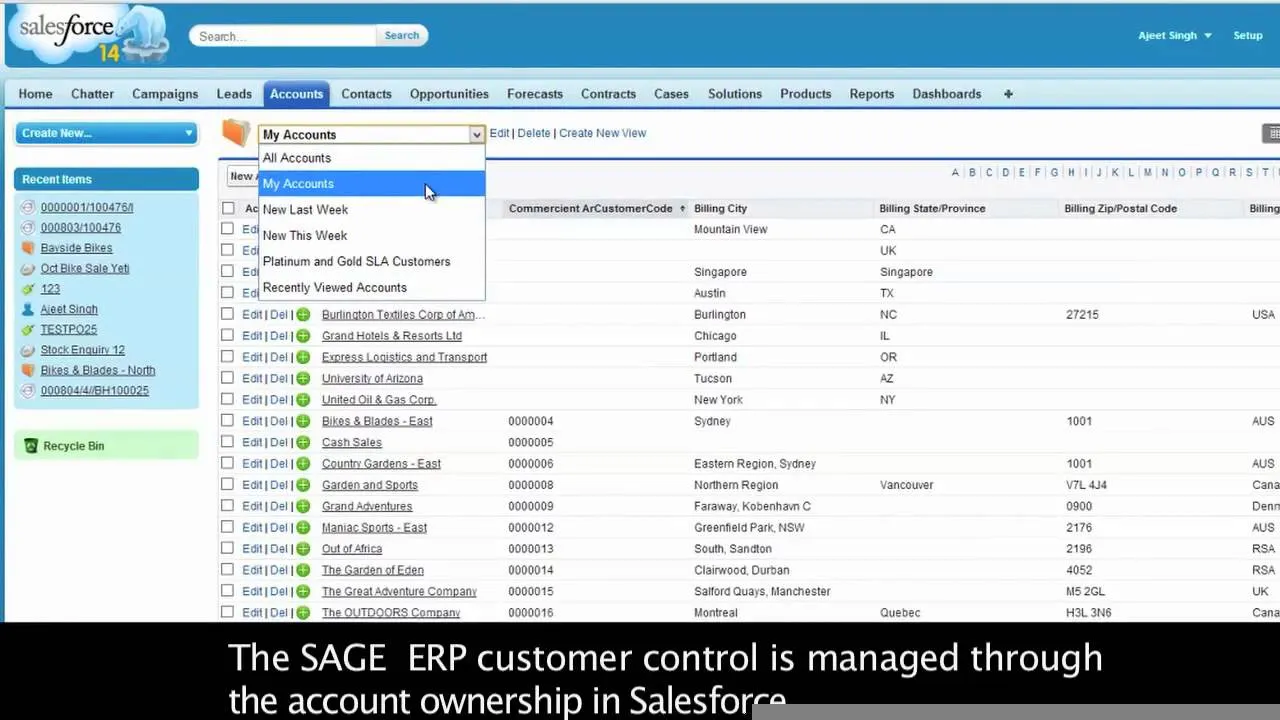The width and height of the screenshot is (1280, 720).
Task: Click the Ajeet Singh user icon in Recent Items
Action: click(28, 309)
